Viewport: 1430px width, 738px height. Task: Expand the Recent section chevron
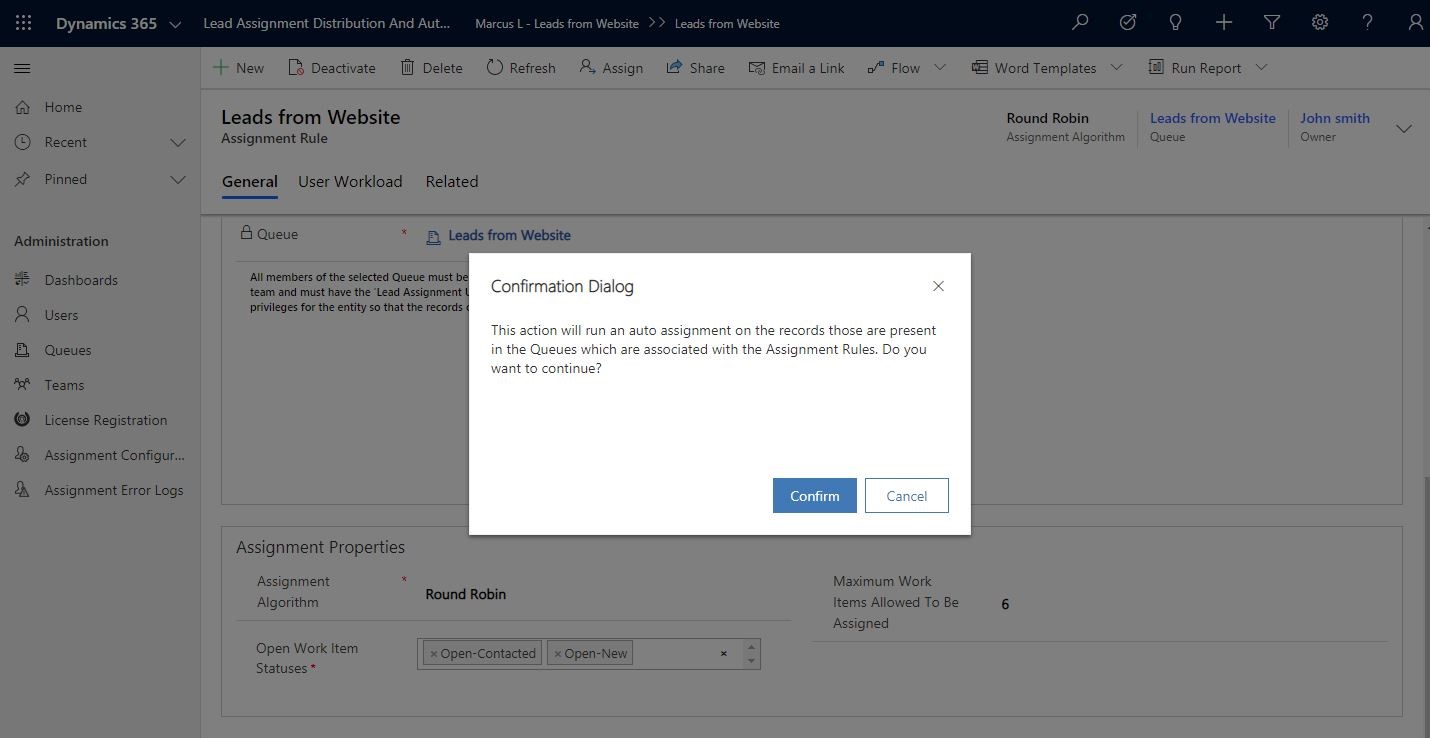(x=178, y=143)
